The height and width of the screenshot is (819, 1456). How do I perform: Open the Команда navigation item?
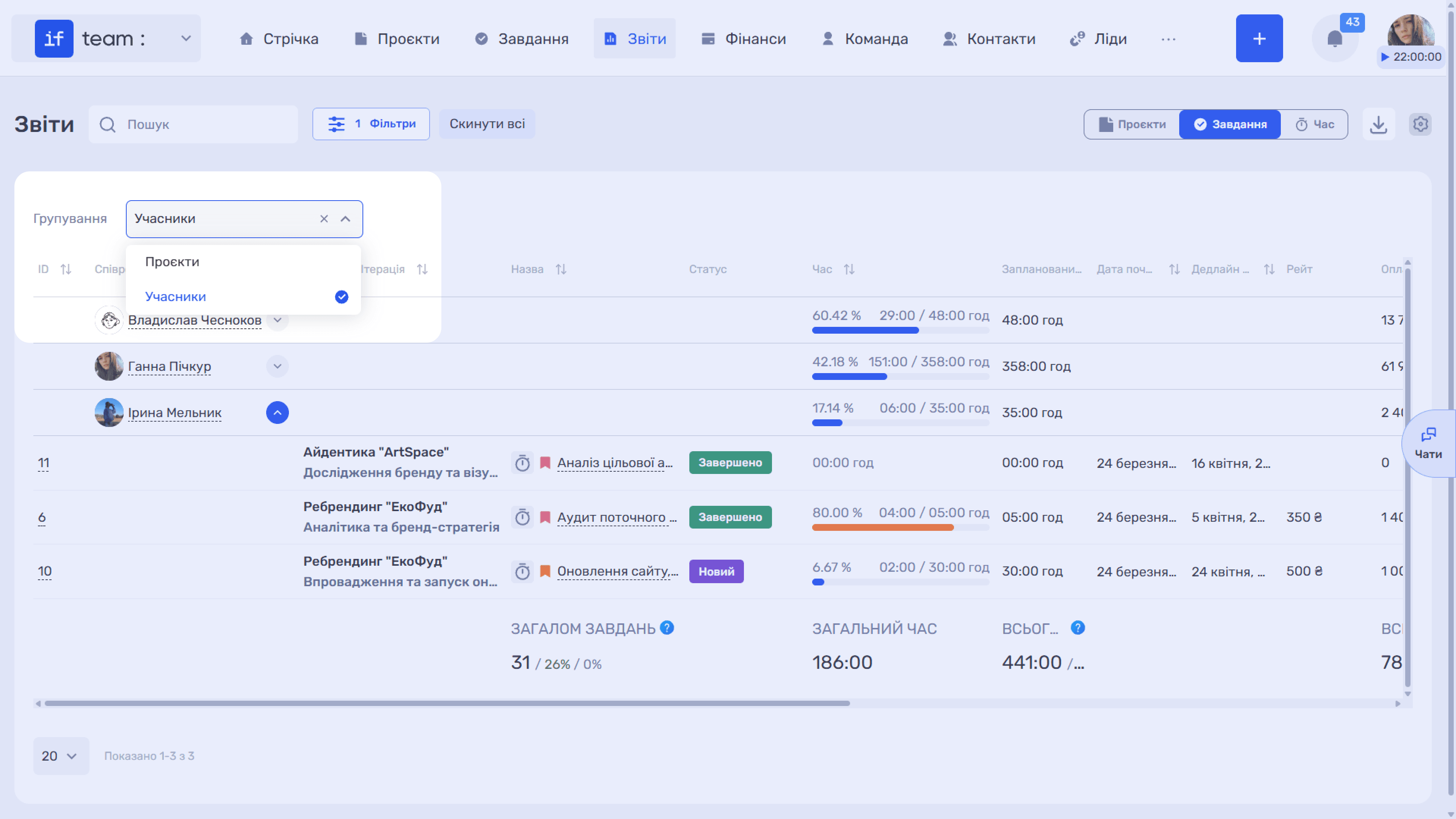pos(865,38)
